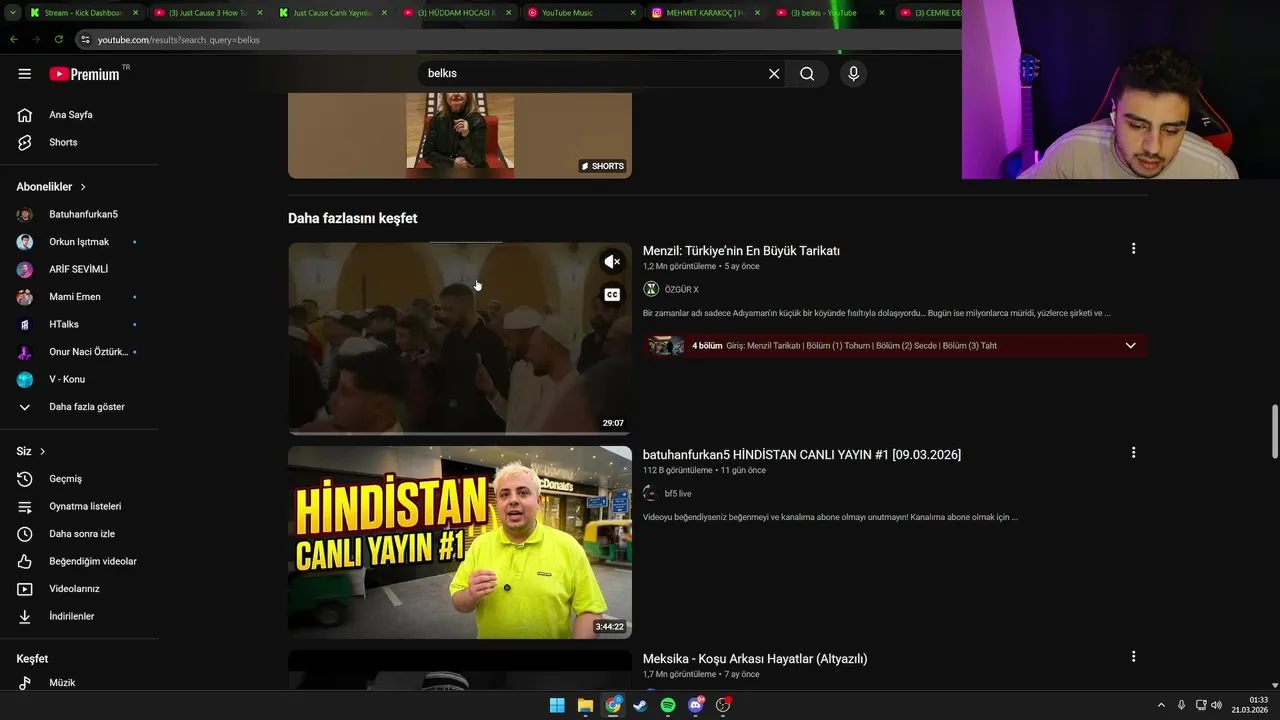
Task: Expand the Siz section arrow
Action: 42,452
